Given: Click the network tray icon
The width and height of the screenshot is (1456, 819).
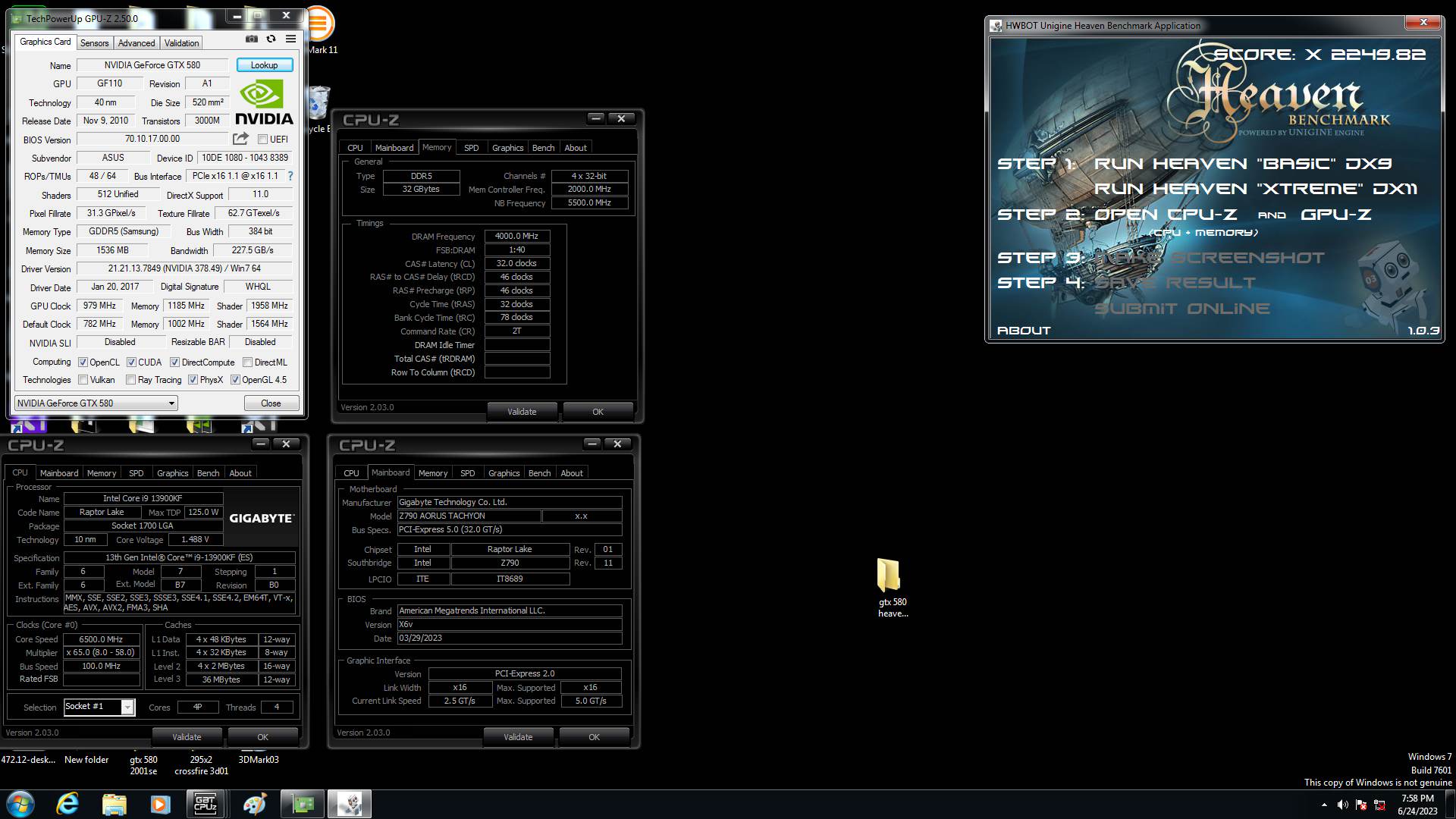Looking at the screenshot, I should [1380, 805].
